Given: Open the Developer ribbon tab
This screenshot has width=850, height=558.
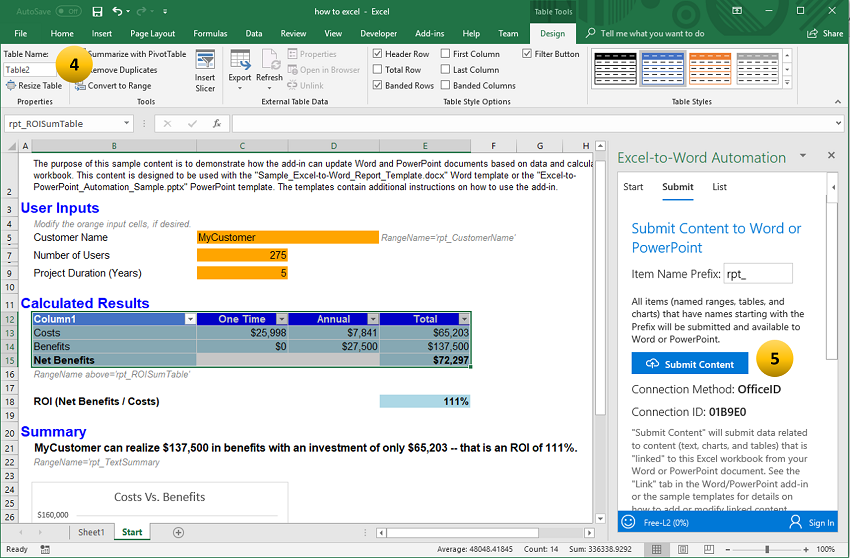Looking at the screenshot, I should pyautogui.click(x=378, y=34).
